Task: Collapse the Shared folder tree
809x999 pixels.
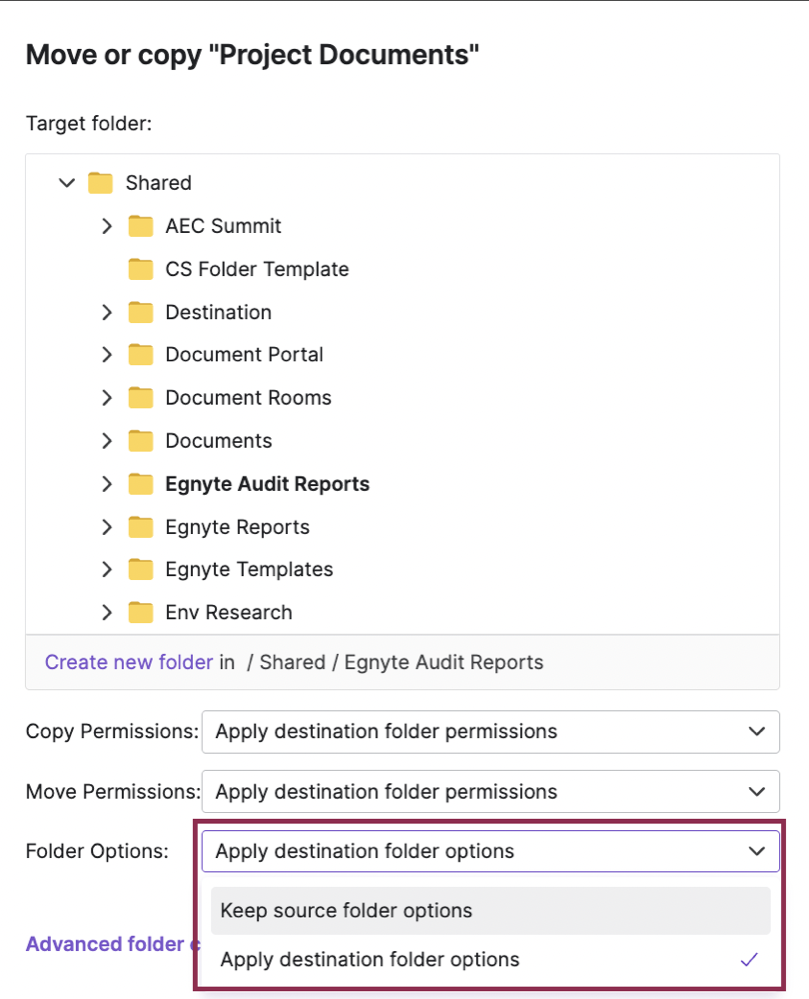Action: click(x=67, y=183)
